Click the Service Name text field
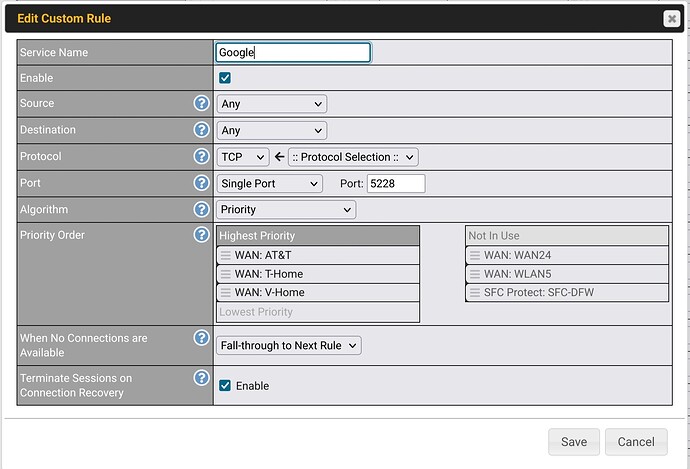The height and width of the screenshot is (469, 690). coord(293,52)
